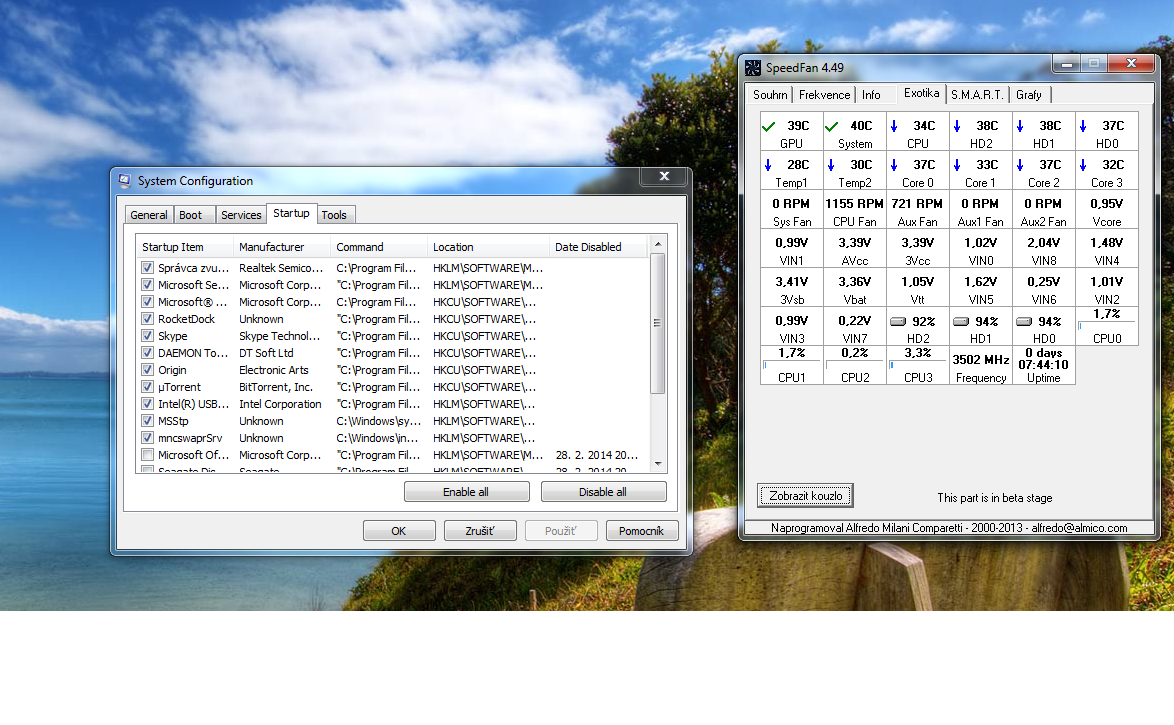Click the hard drive icon in HD2 92% cell

(897, 322)
